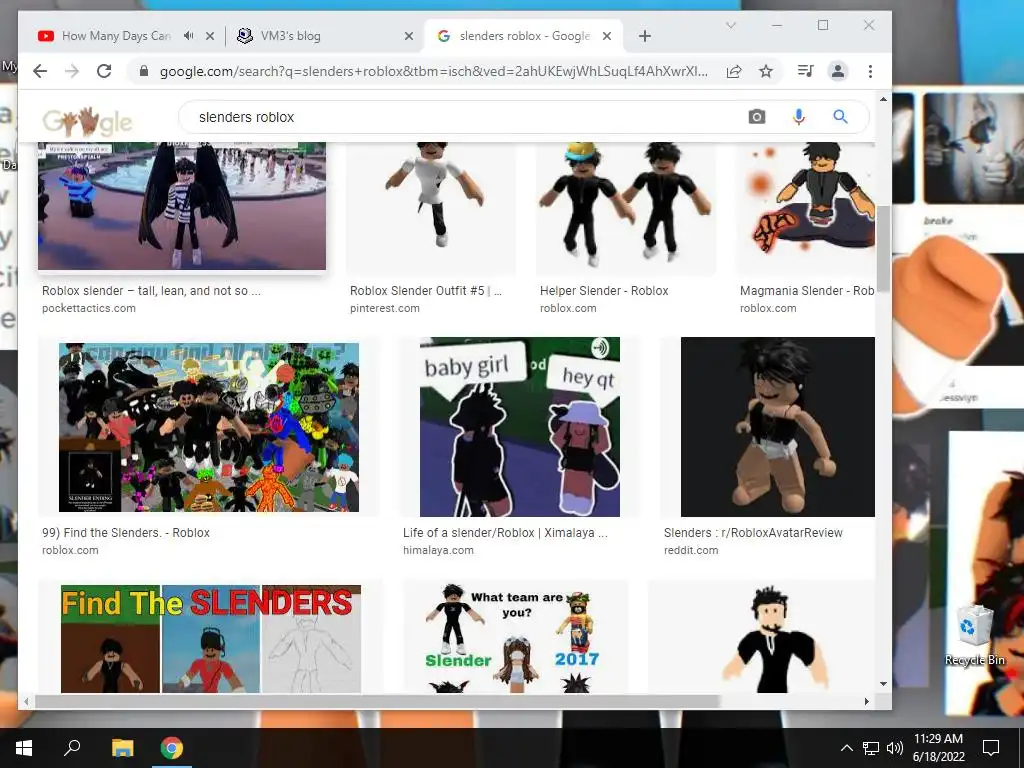Click the scroll right arrow
The width and height of the screenshot is (1024, 768).
[867, 701]
